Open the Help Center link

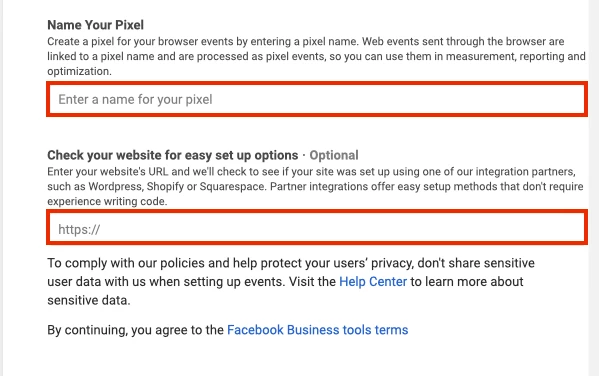click(x=373, y=282)
